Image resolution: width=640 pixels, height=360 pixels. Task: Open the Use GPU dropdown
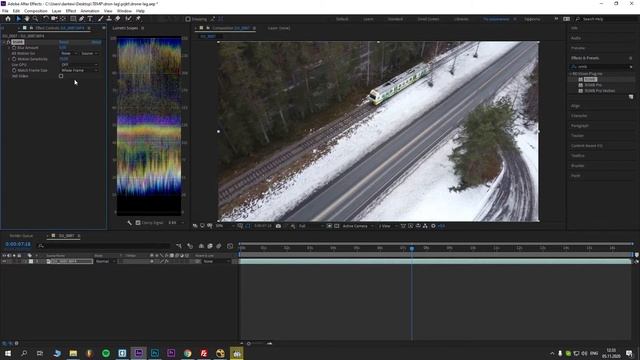pos(79,65)
